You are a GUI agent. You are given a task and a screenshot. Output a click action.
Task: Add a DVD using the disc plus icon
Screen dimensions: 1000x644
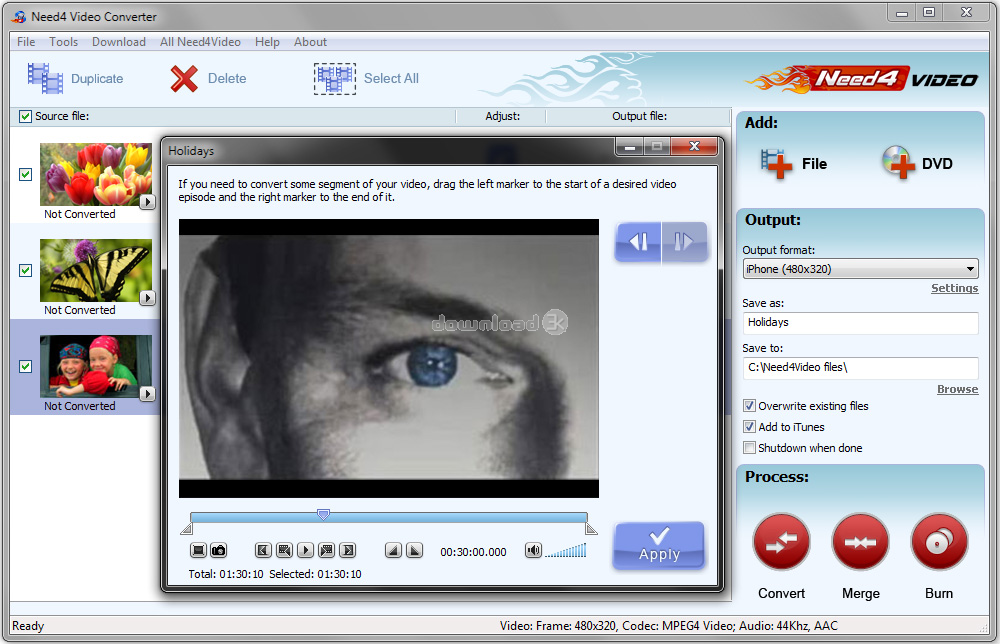[898, 163]
